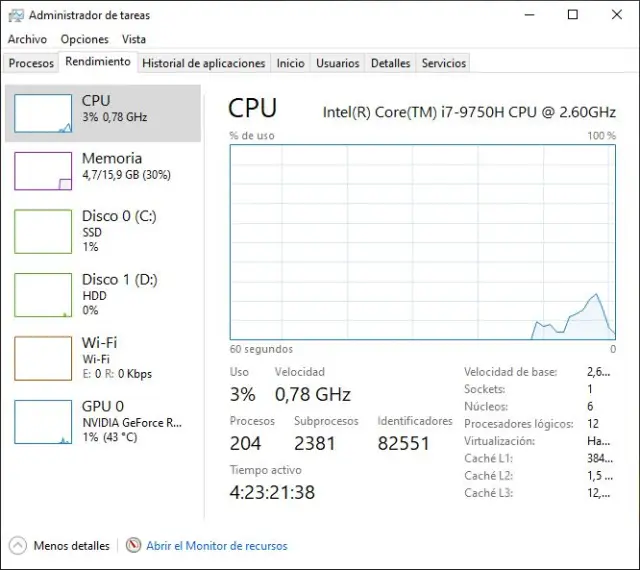
Task: Select the CPU mini graph thumbnail
Action: (43, 114)
